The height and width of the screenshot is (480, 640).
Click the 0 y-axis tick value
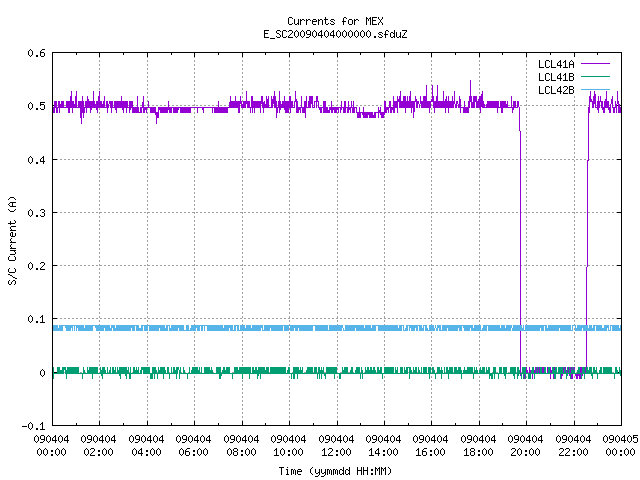(x=42, y=373)
